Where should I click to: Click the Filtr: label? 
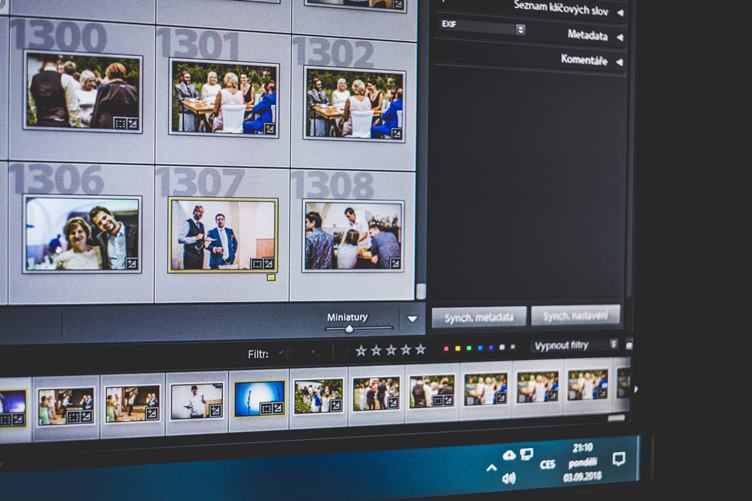click(x=258, y=354)
